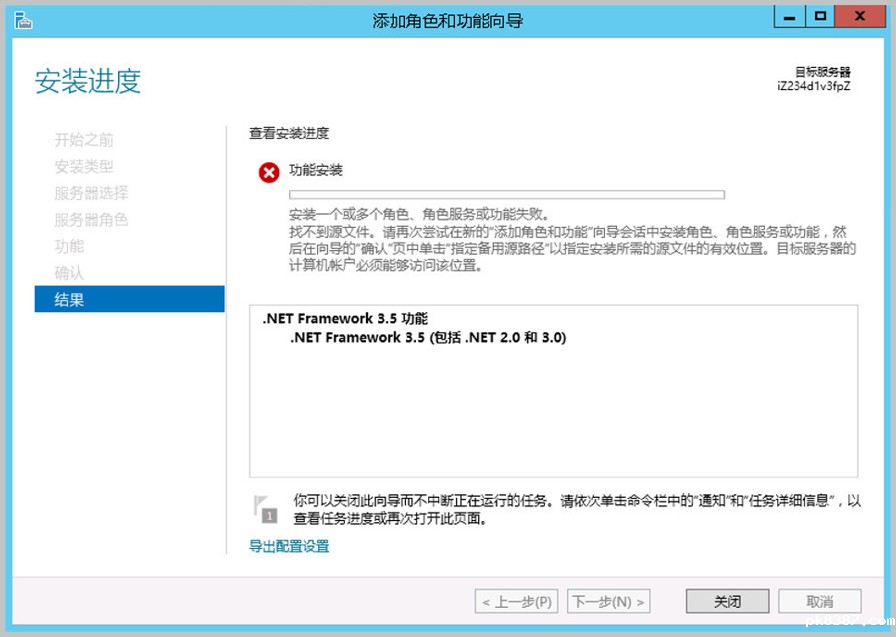Click the notification flag icon
Viewport: 896px width, 637px height.
[x=265, y=508]
